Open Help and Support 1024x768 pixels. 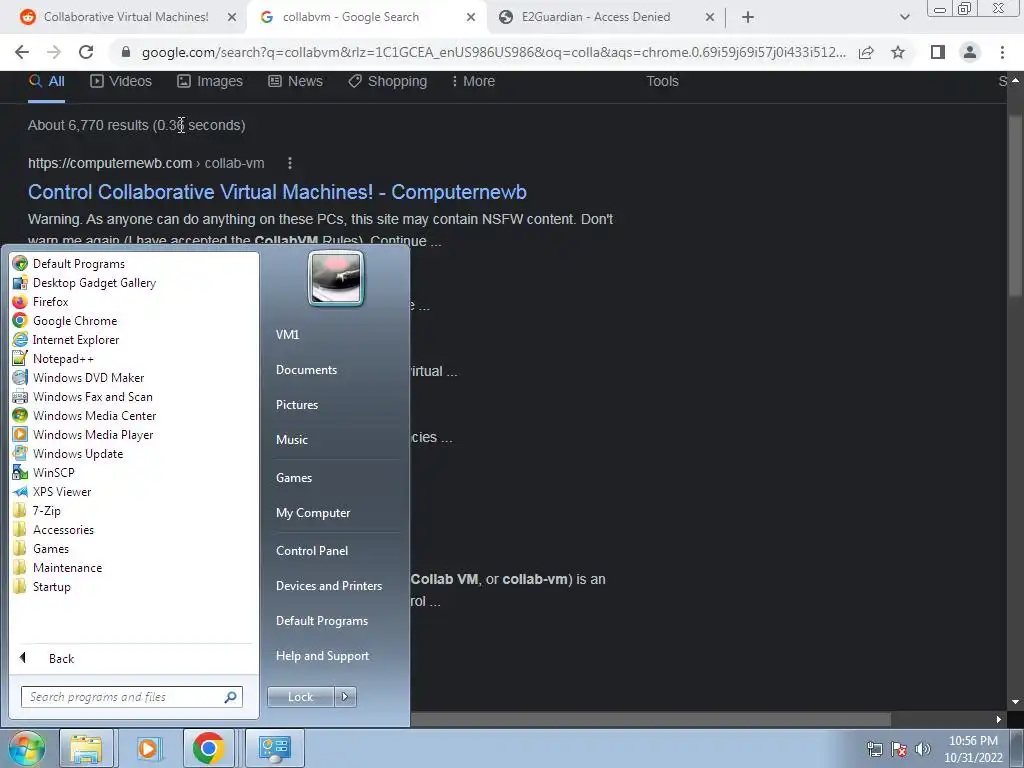click(322, 656)
